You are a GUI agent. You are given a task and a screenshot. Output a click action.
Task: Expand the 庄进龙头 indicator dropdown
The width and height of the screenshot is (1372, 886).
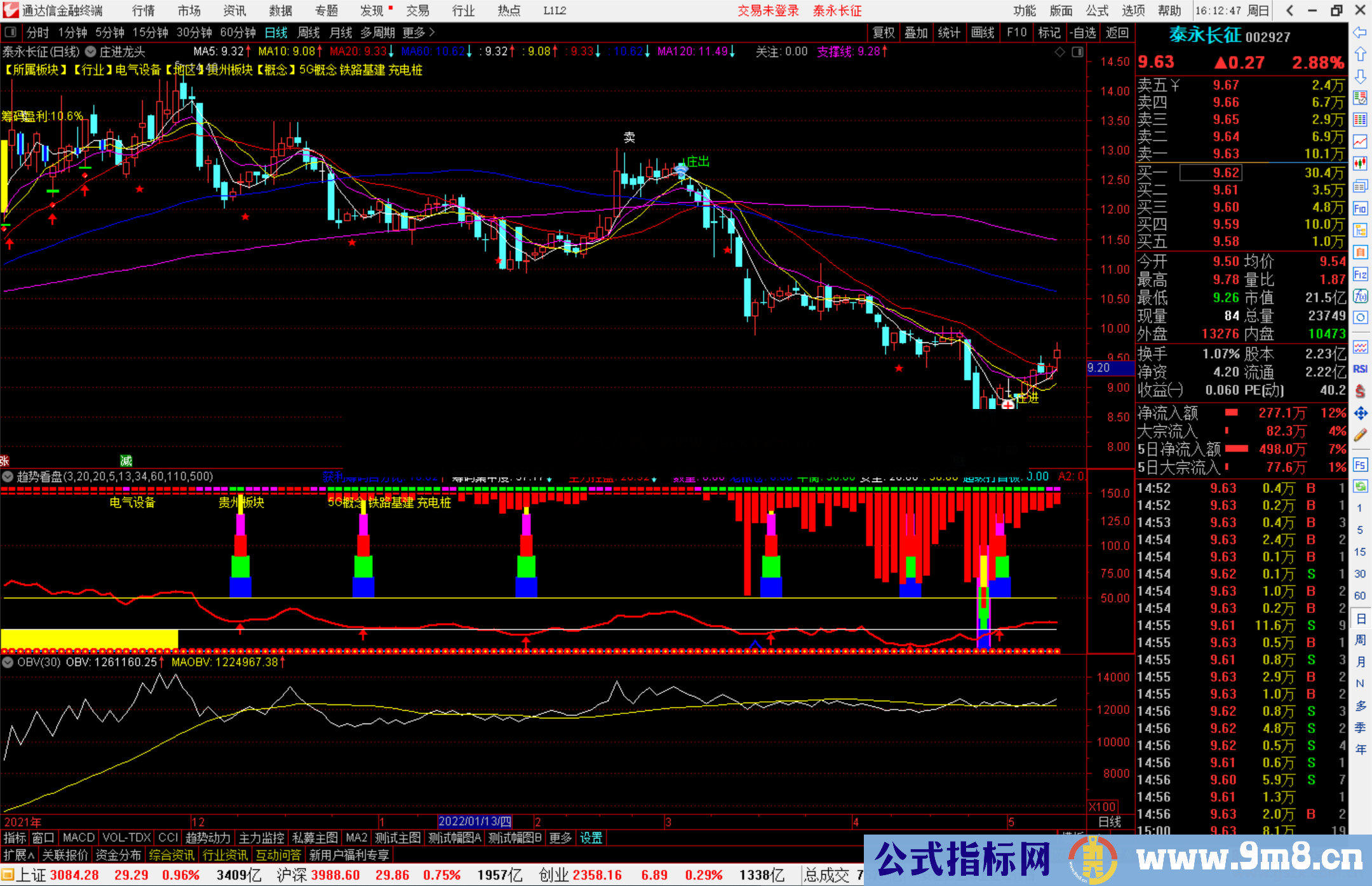tap(91, 52)
